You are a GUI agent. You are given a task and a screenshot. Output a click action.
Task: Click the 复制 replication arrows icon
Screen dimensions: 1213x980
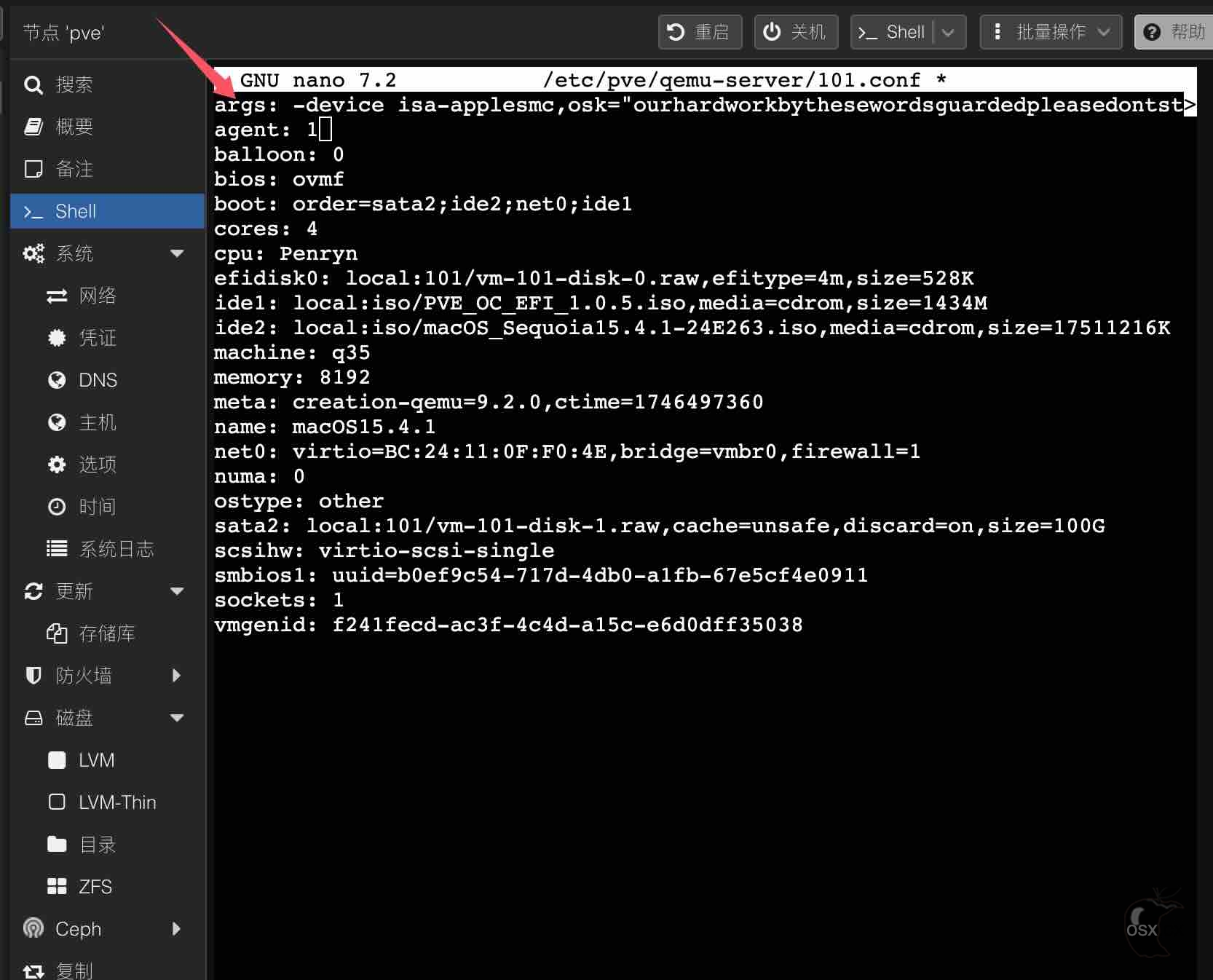click(x=33, y=971)
